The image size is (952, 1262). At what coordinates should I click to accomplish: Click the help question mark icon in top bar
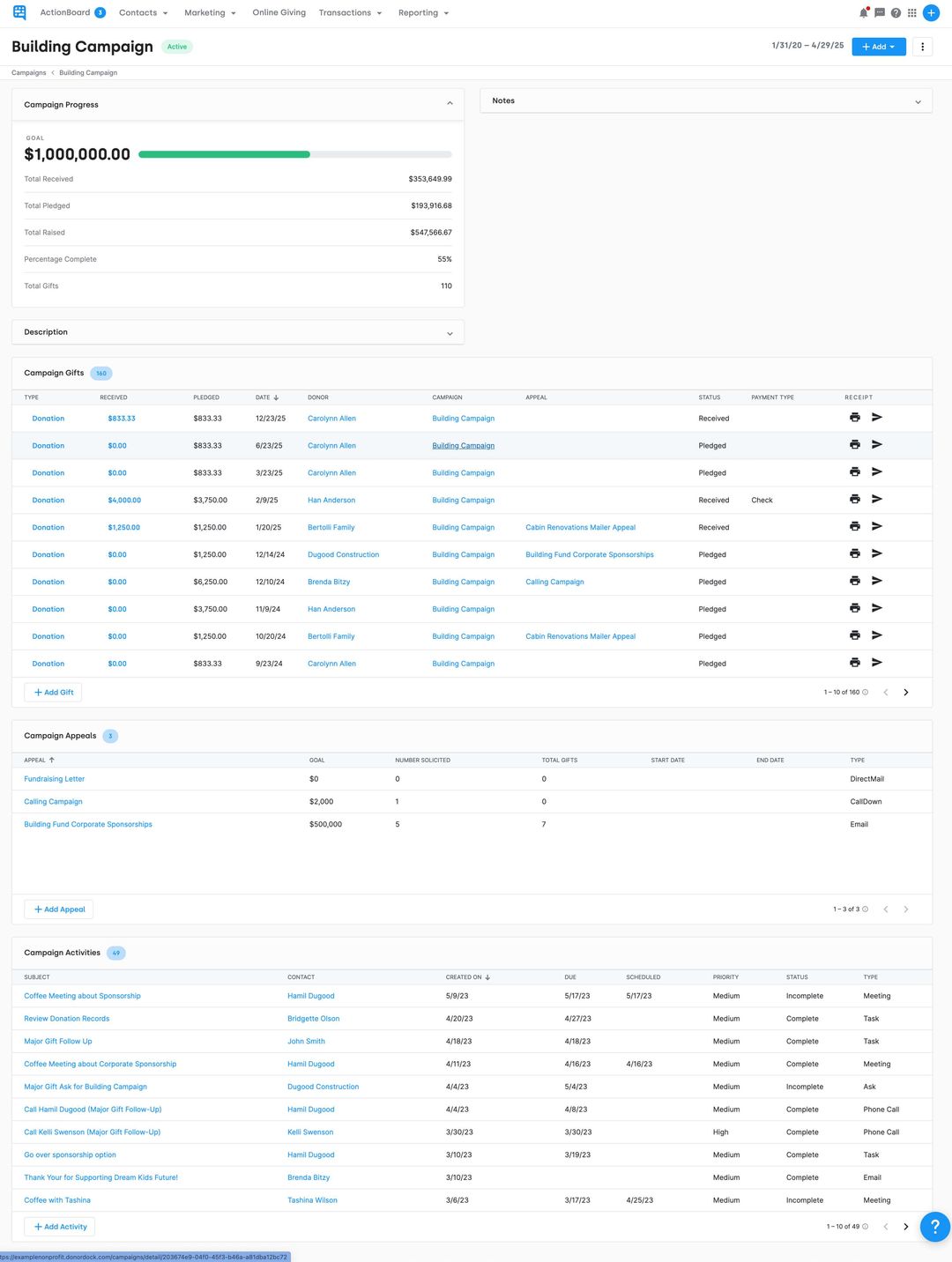(896, 12)
